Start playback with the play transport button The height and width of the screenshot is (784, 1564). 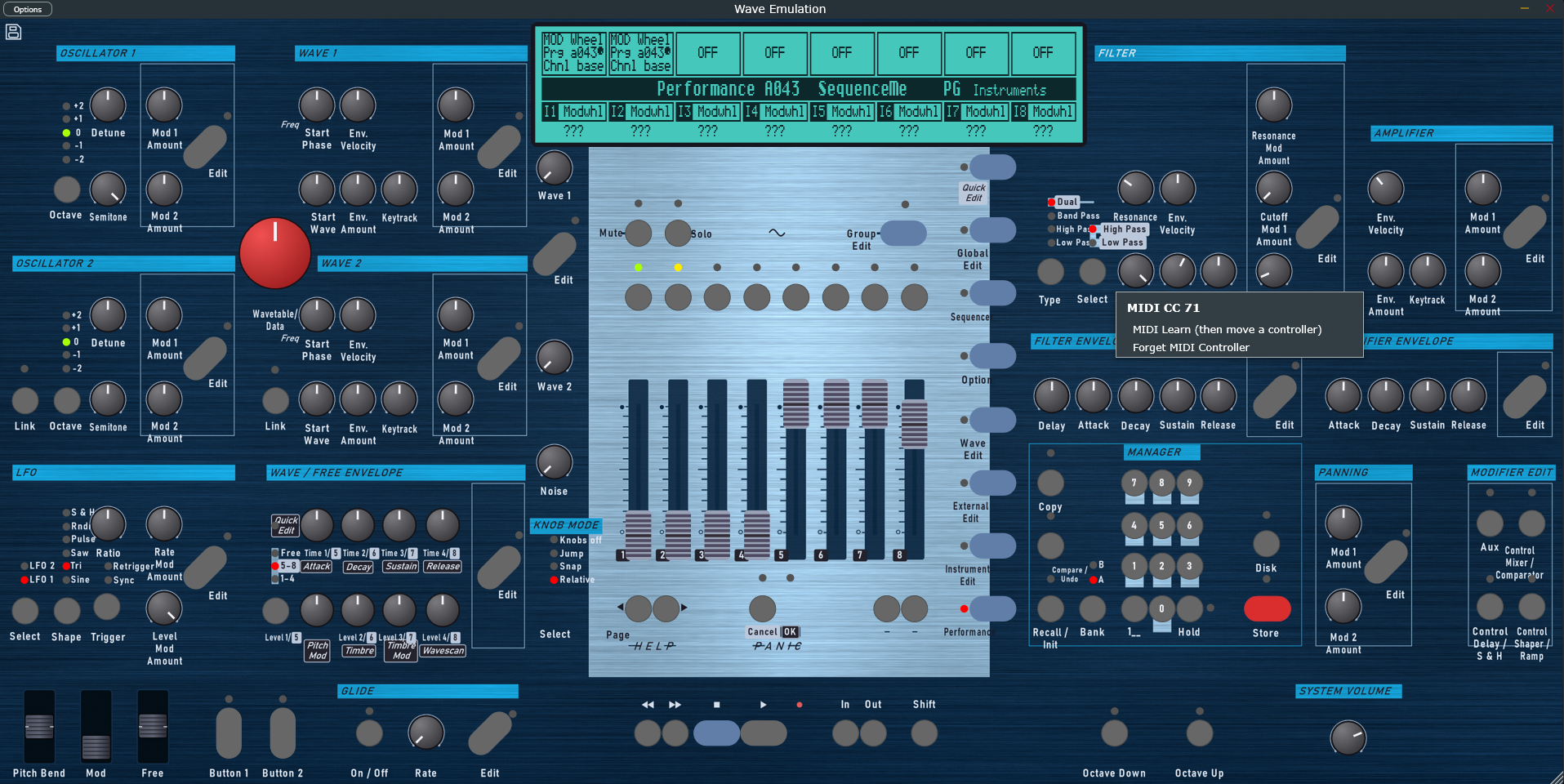764,733
